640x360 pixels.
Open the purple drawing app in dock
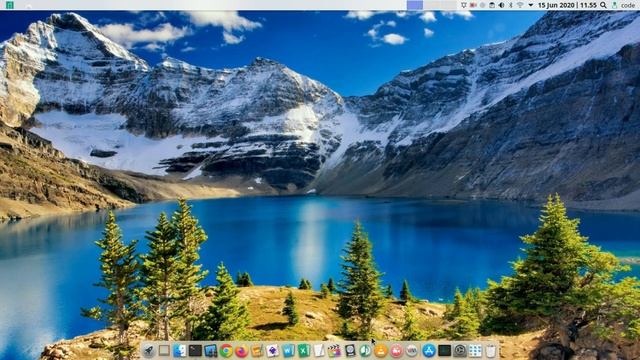[x=273, y=350]
